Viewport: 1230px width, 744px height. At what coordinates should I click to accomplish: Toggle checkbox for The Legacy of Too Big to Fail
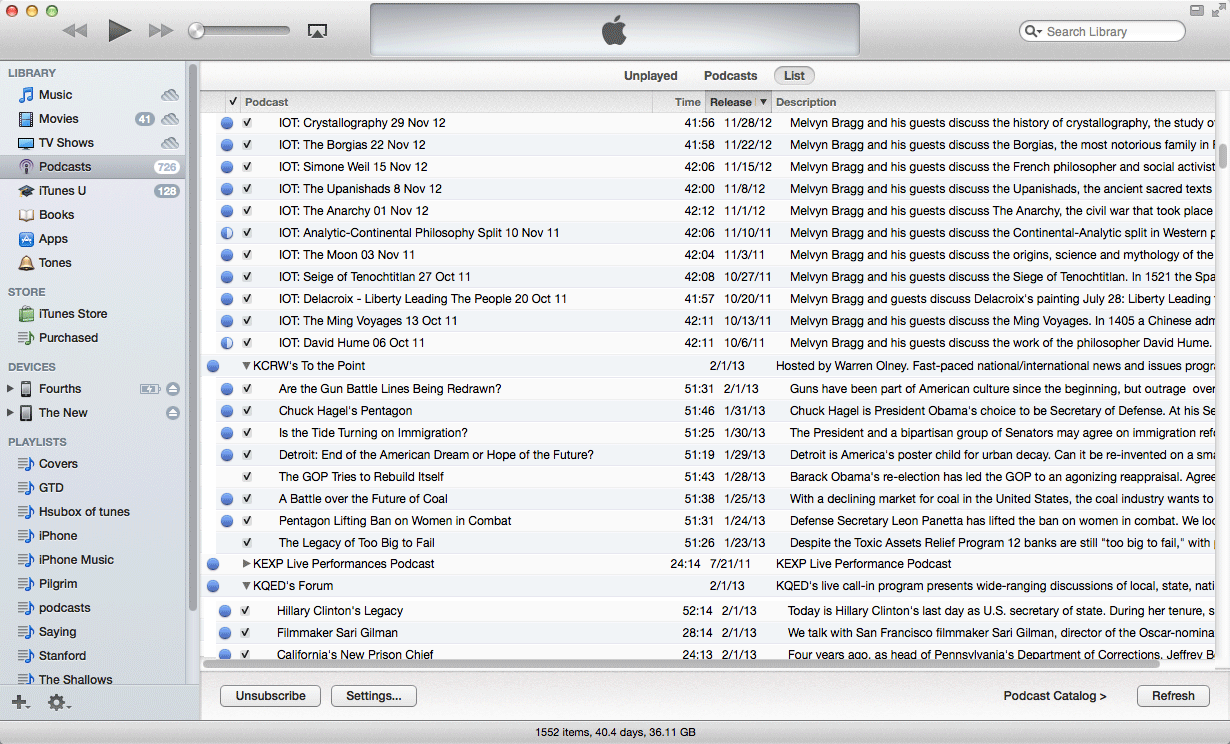[247, 543]
